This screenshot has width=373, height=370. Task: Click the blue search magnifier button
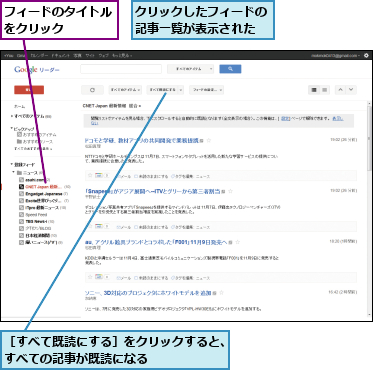point(230,69)
